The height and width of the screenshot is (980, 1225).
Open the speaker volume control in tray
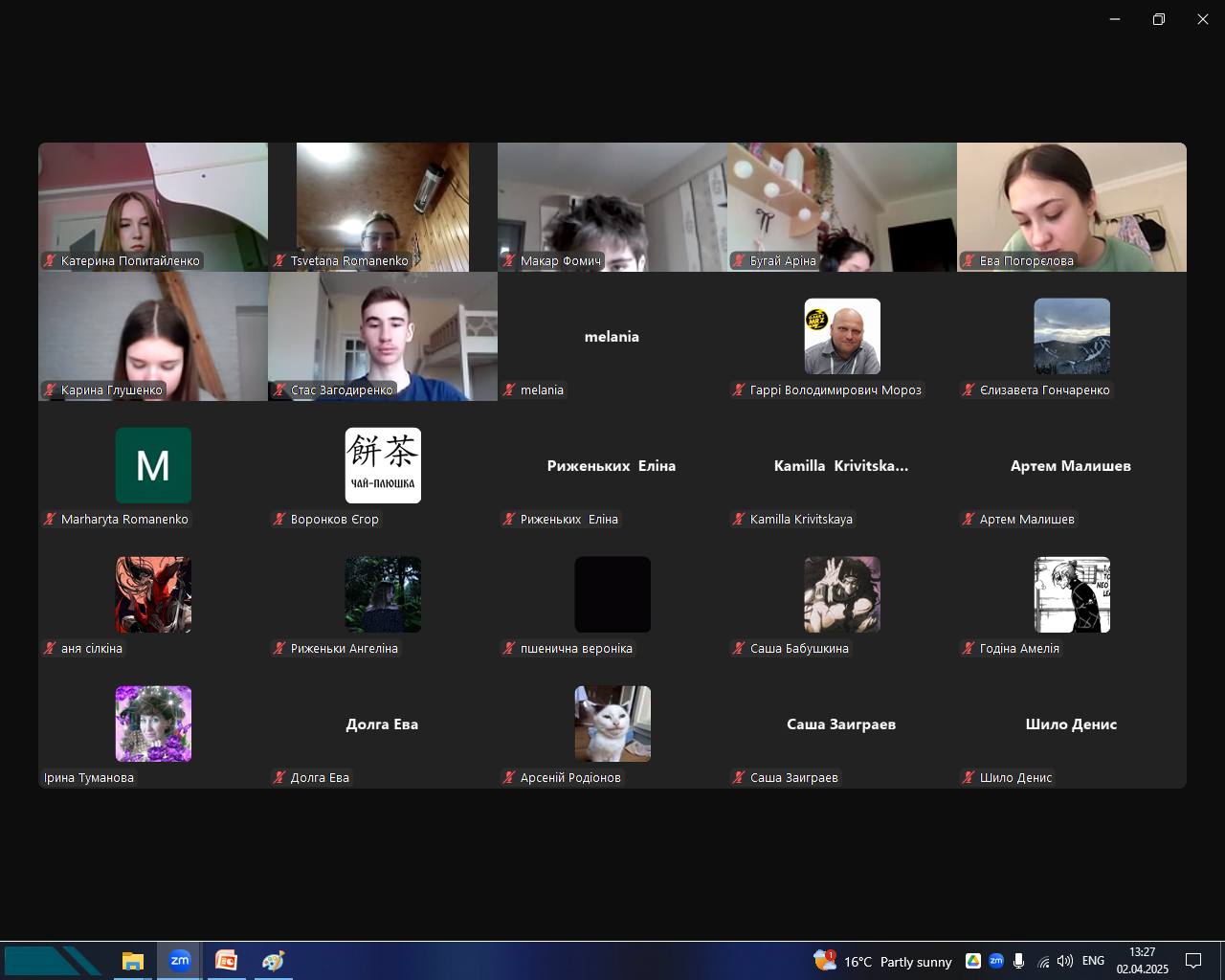pyautogui.click(x=1065, y=961)
